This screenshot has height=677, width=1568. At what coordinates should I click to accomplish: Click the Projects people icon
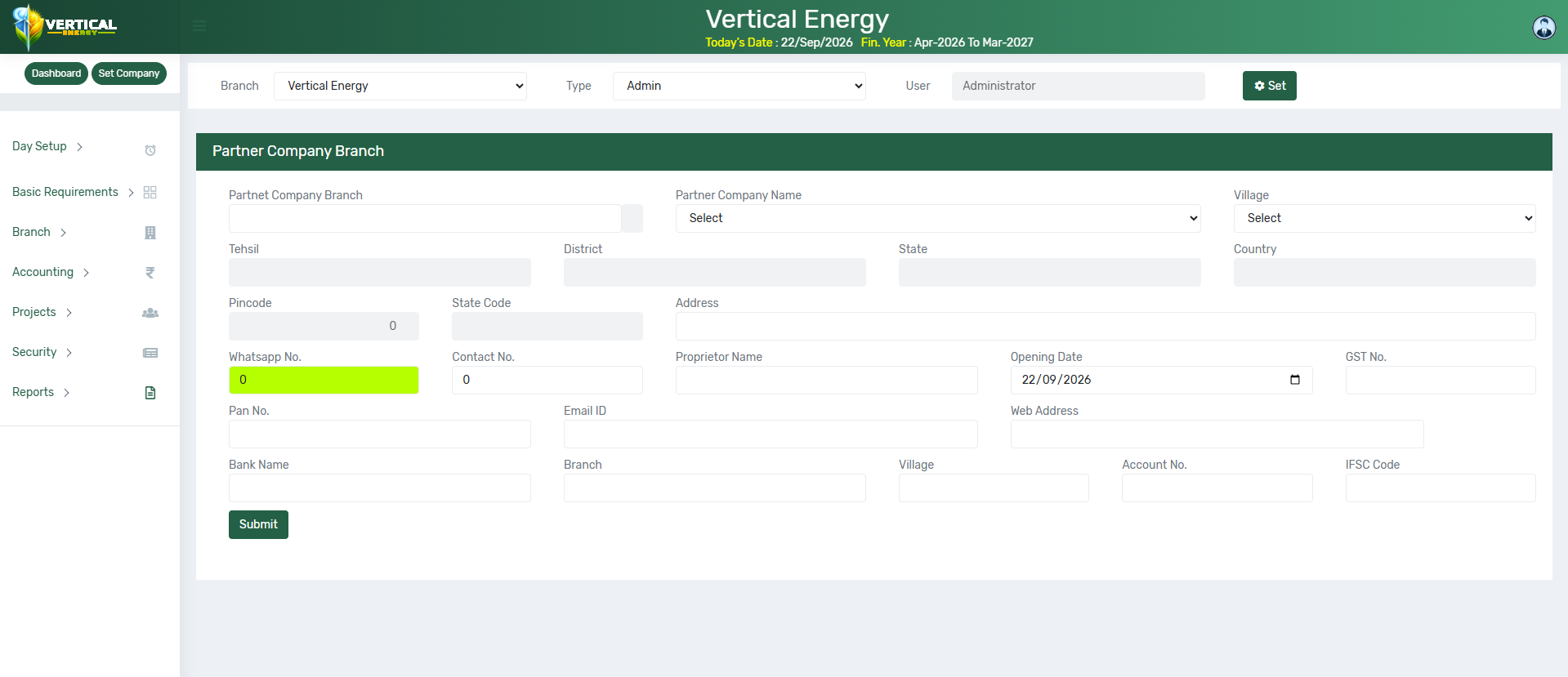150,313
